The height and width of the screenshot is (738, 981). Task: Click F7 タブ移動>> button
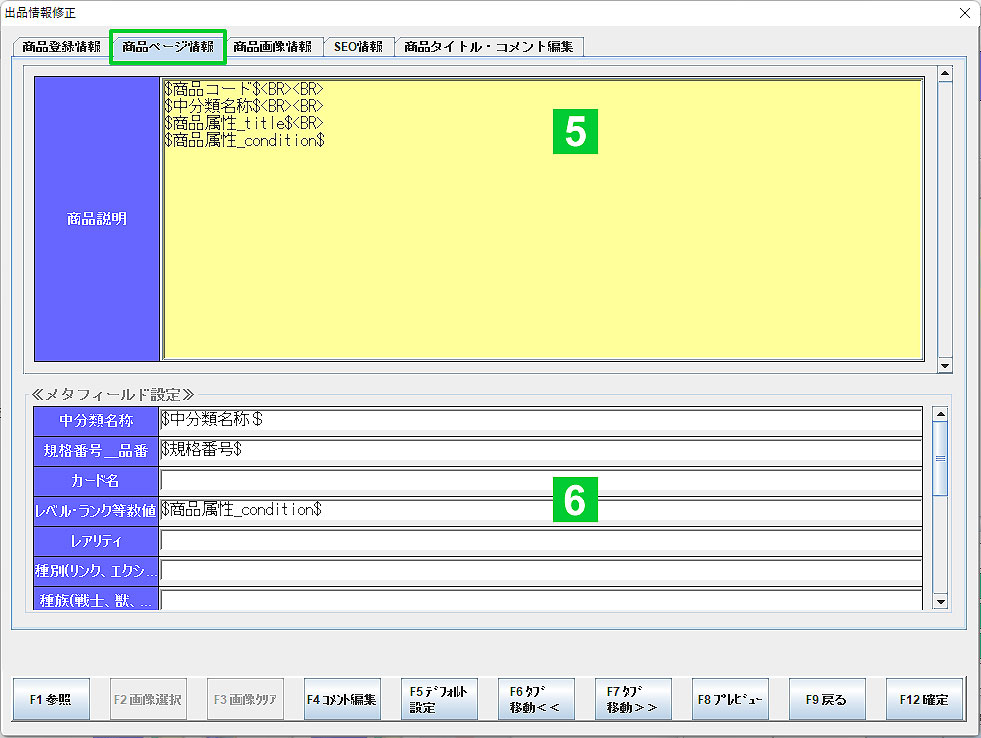(633, 700)
